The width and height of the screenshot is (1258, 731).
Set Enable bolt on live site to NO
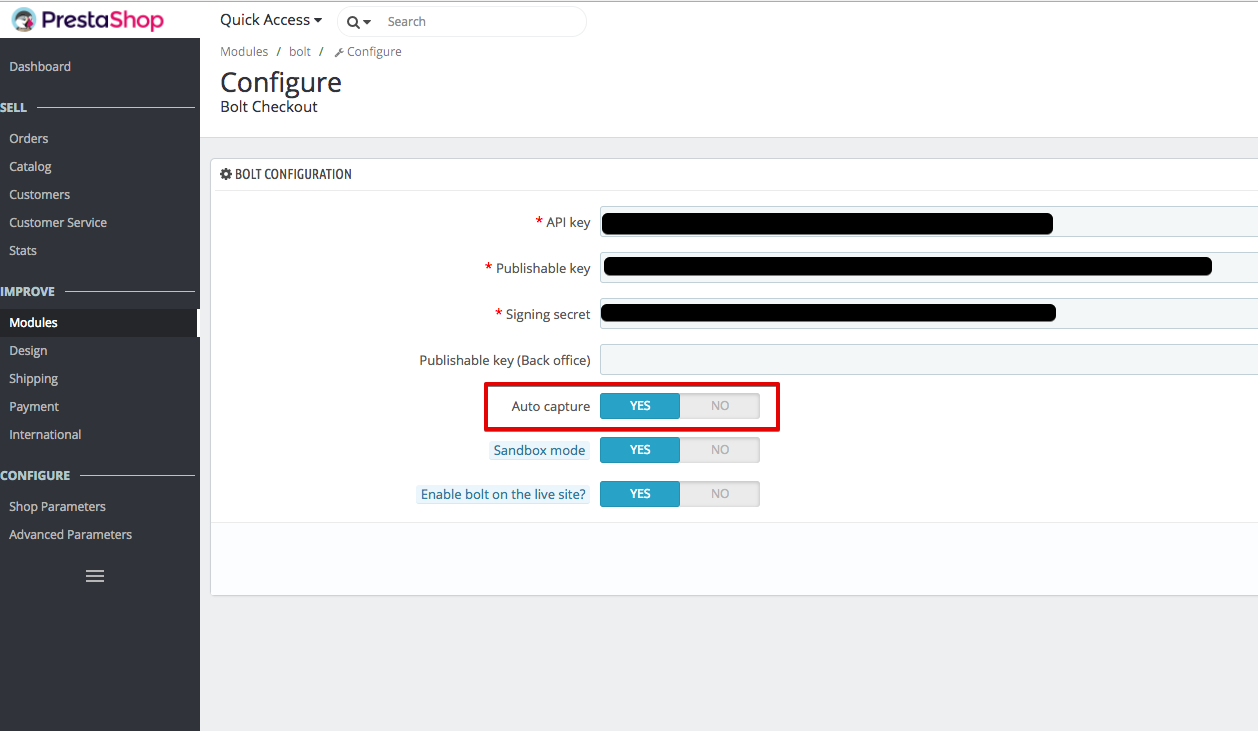(720, 494)
